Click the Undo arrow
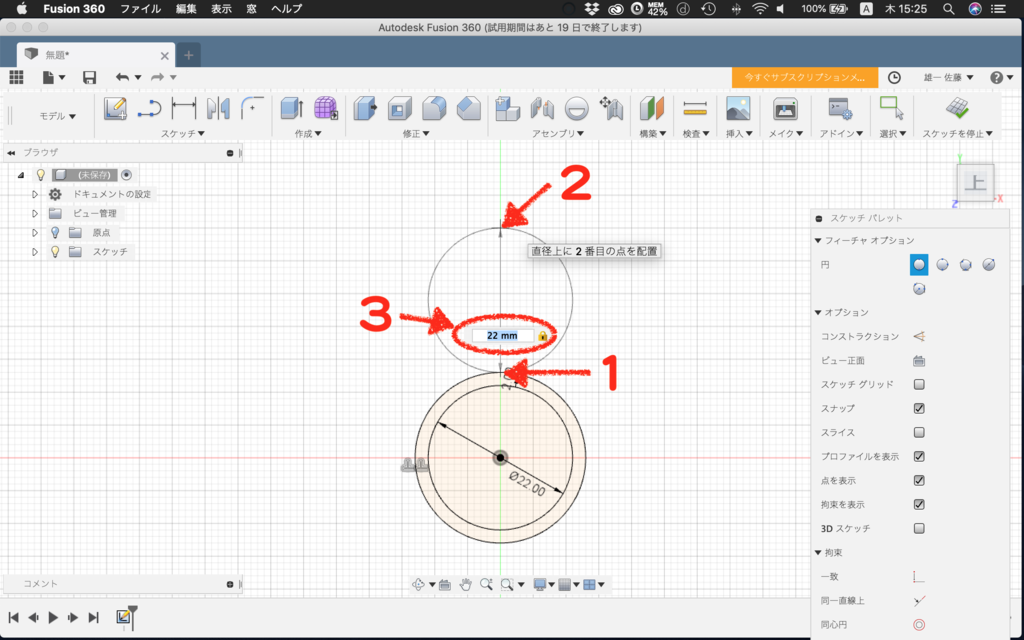The image size is (1024, 640). pos(122,77)
